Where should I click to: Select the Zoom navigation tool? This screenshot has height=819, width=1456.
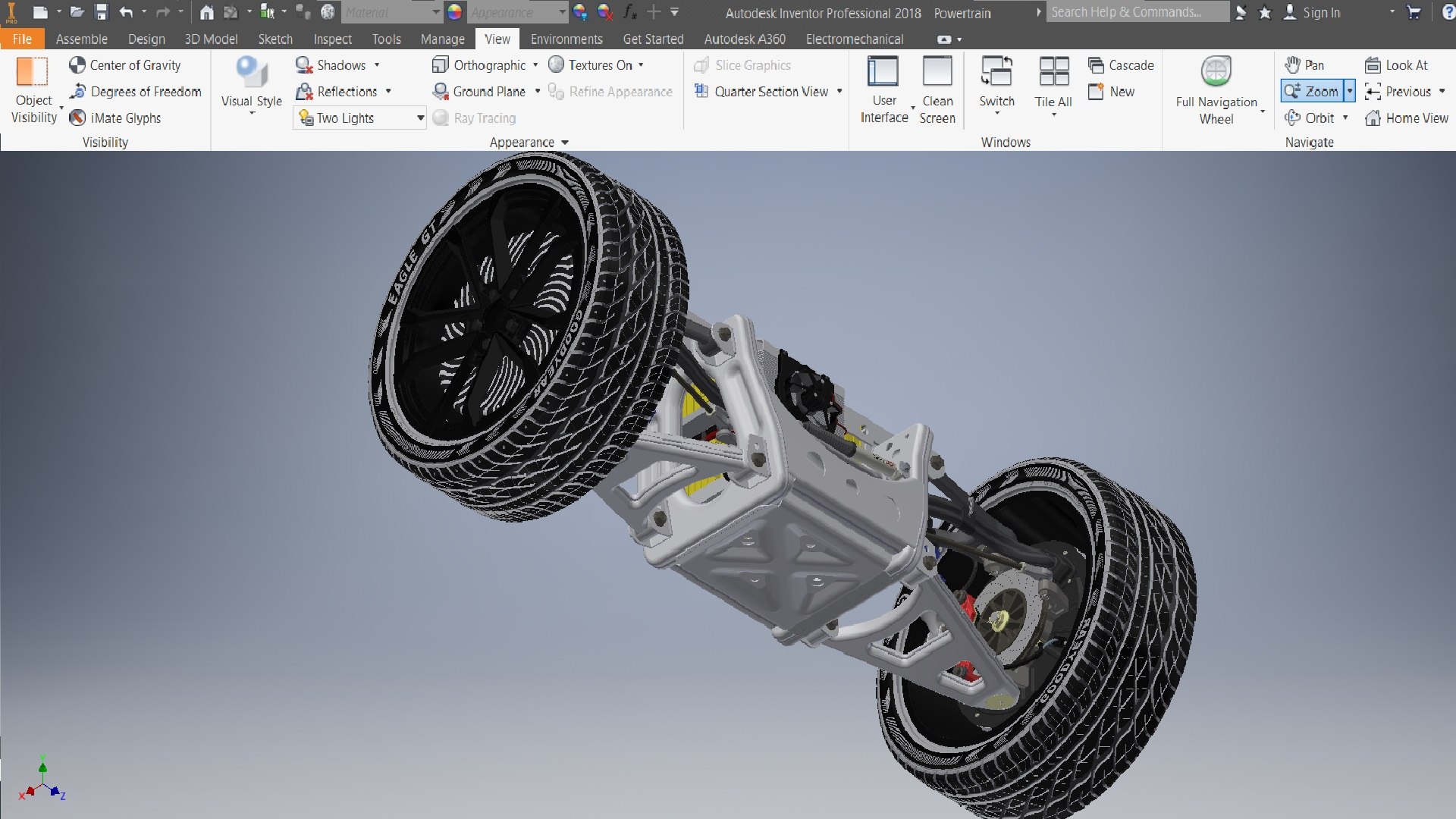tap(1312, 92)
